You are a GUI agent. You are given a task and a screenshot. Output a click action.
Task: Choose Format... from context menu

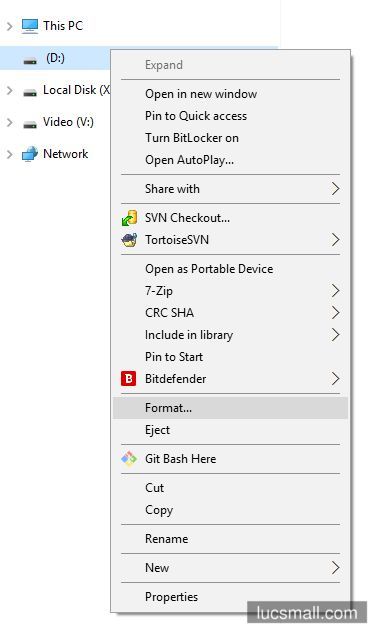(230, 408)
